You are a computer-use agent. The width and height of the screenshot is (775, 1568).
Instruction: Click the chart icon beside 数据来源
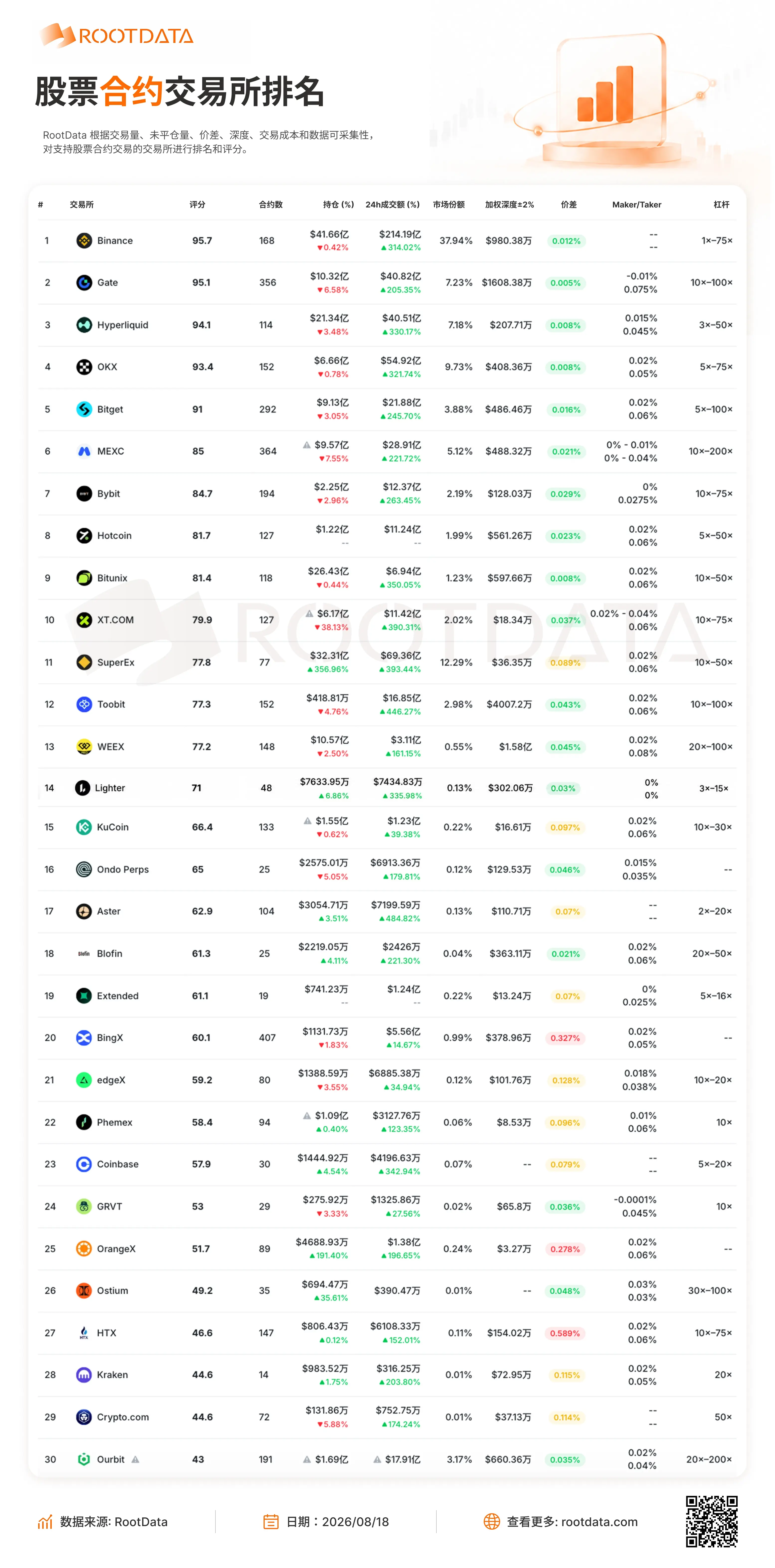click(45, 1522)
